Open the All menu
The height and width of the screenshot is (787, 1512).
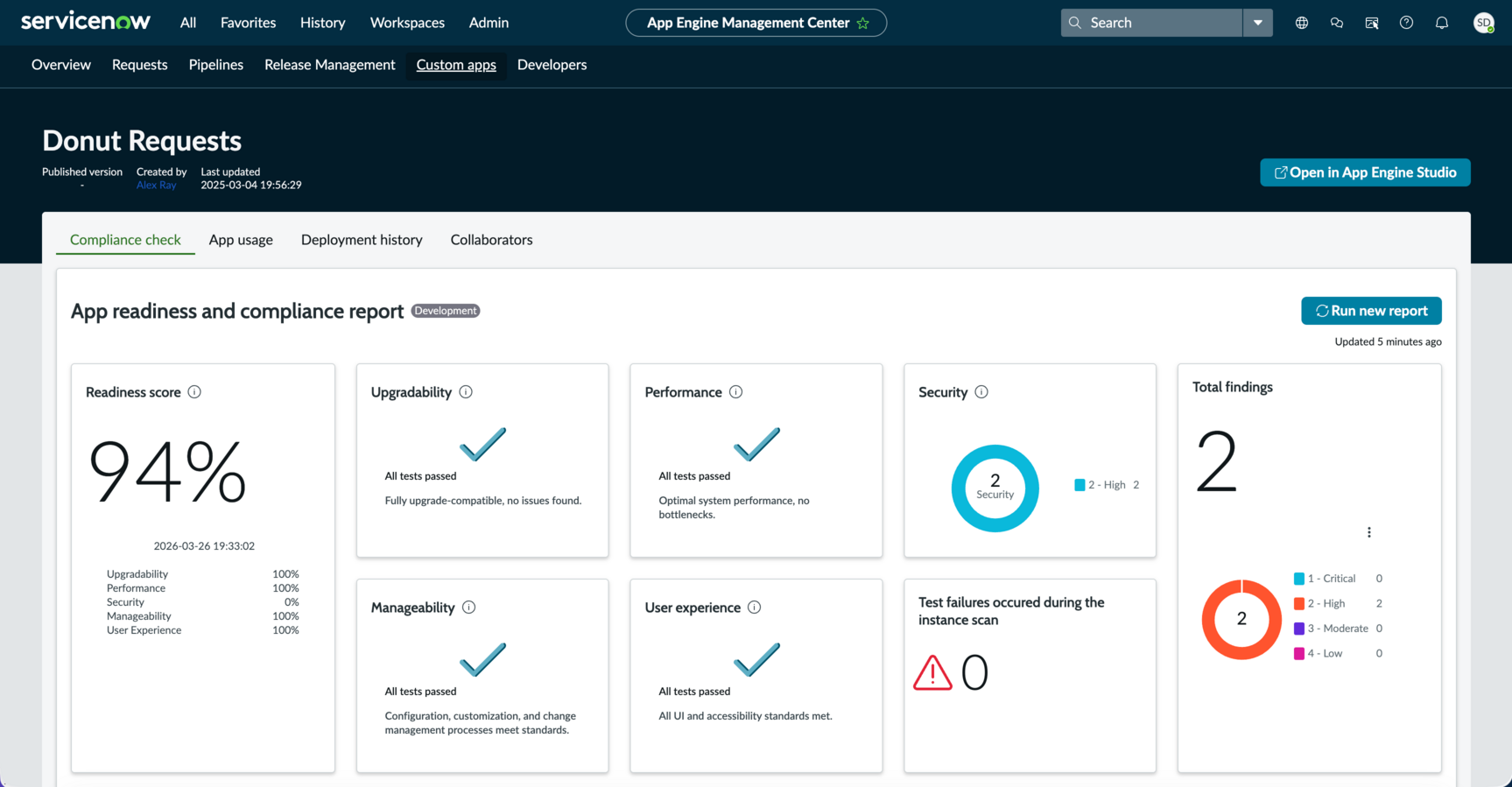188,23
